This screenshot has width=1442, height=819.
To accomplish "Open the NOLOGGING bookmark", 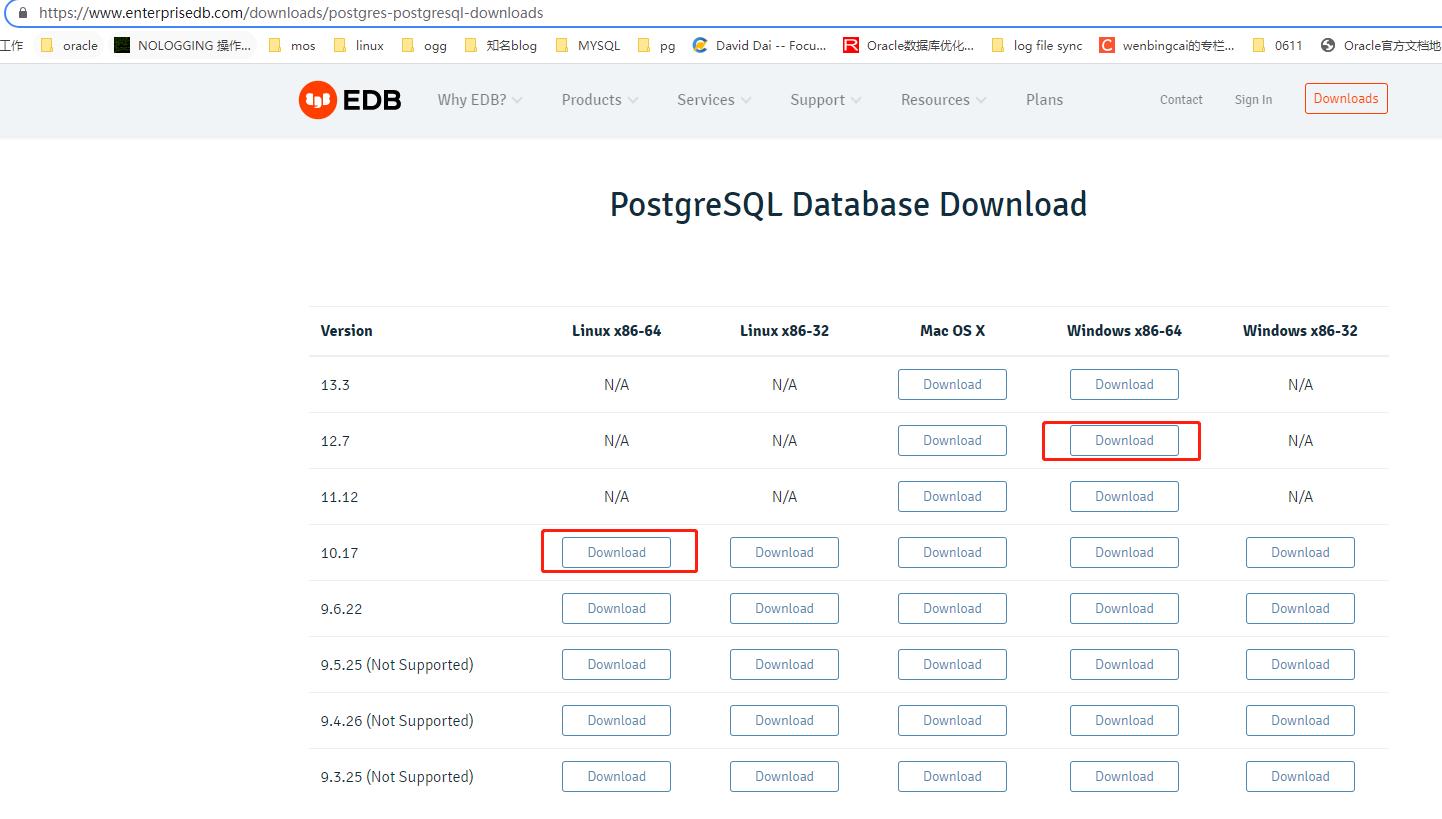I will (x=183, y=45).
